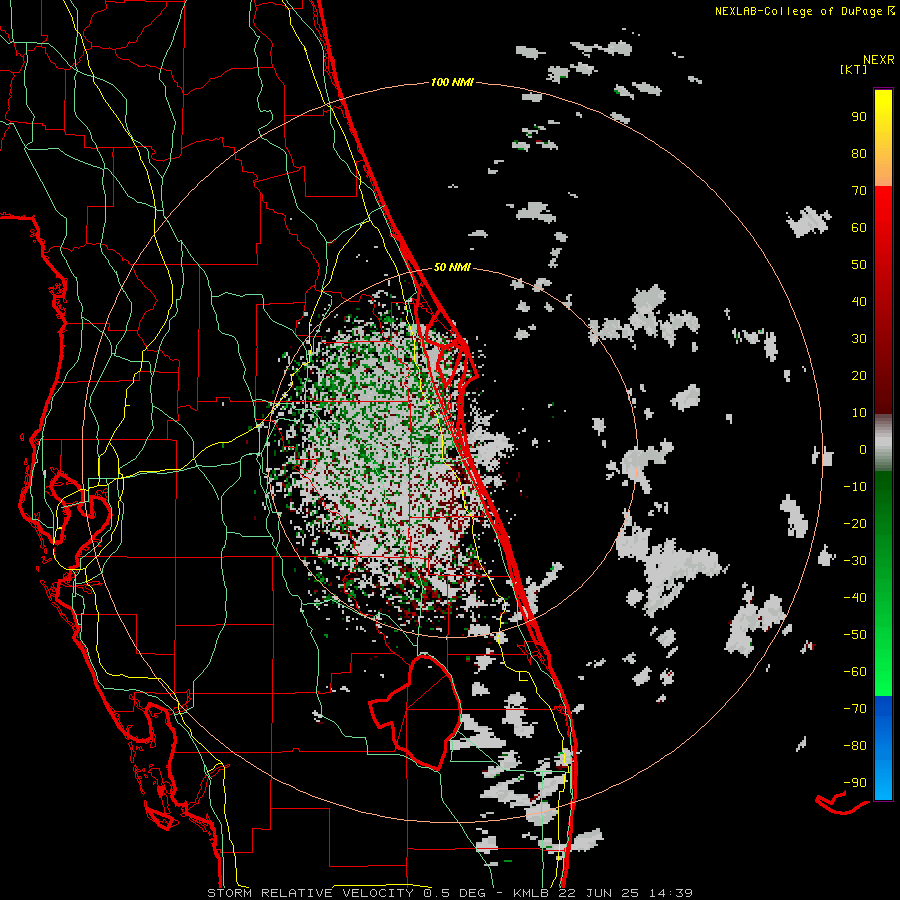The image size is (900, 900).
Task: Click the positive 90 scale value
Action: pyautogui.click(x=859, y=117)
